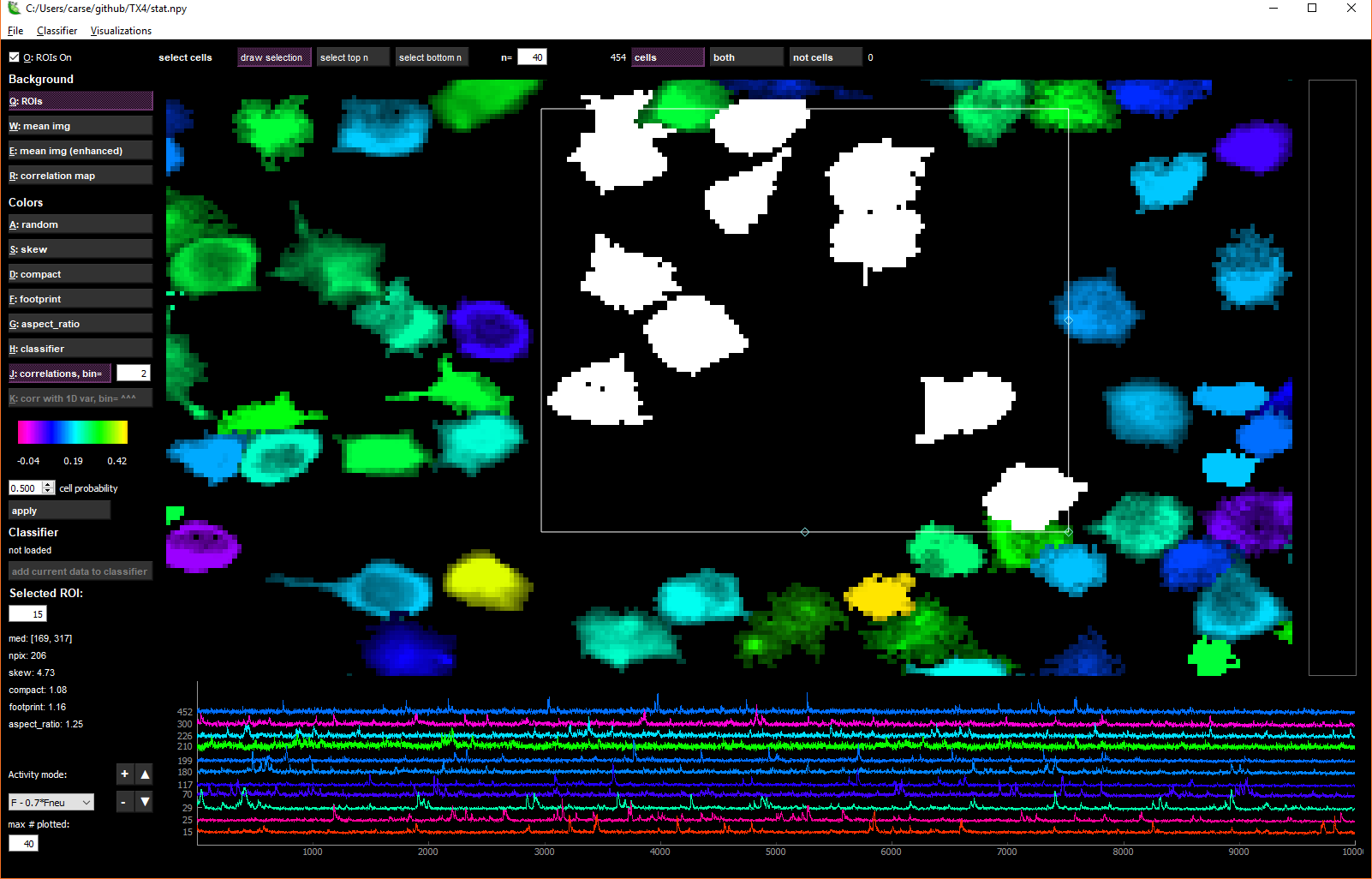Click the up triangle arrow button

145,774
